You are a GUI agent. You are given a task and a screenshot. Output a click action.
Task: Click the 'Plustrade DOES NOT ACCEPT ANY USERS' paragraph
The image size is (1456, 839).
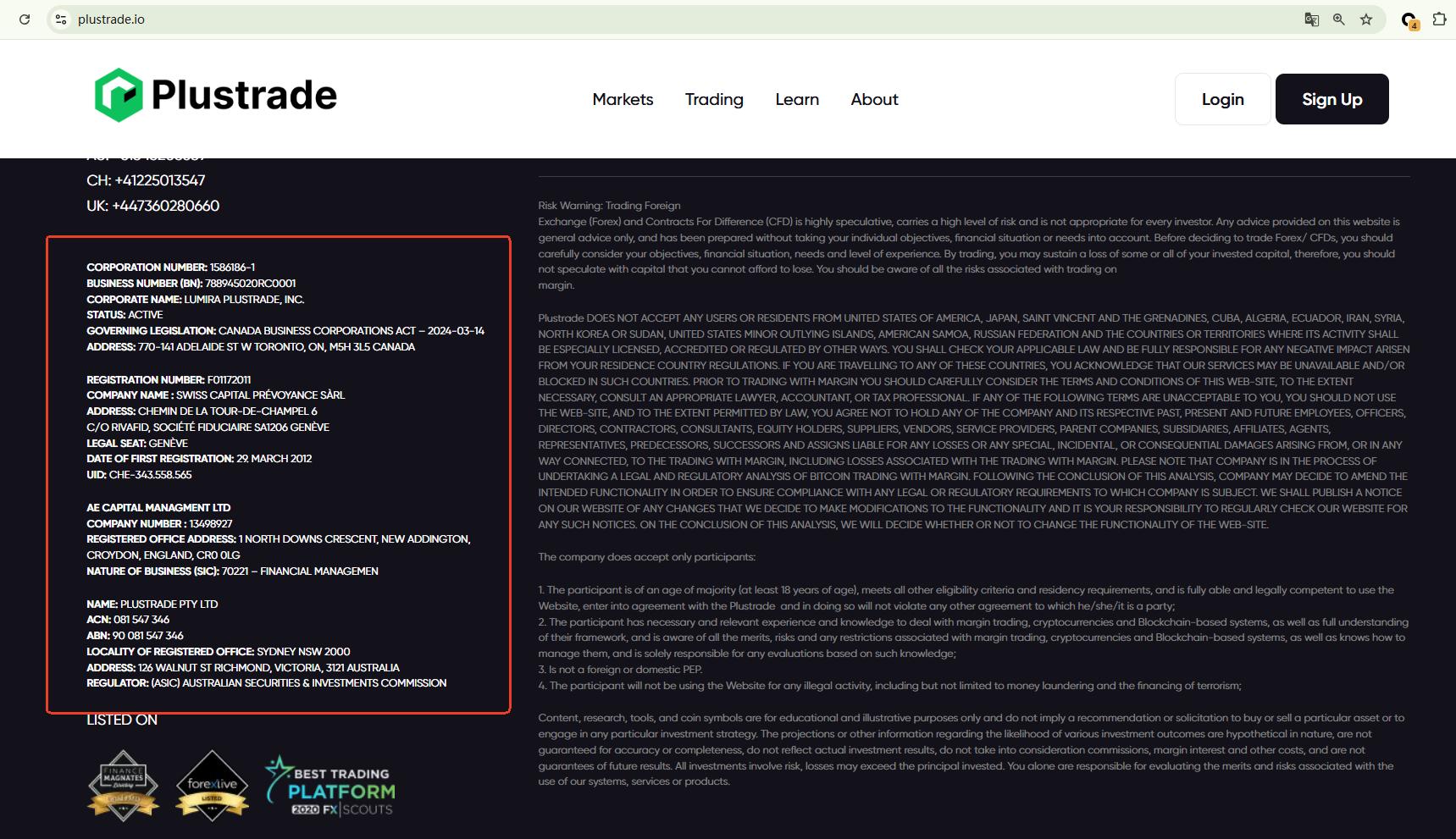click(x=974, y=422)
